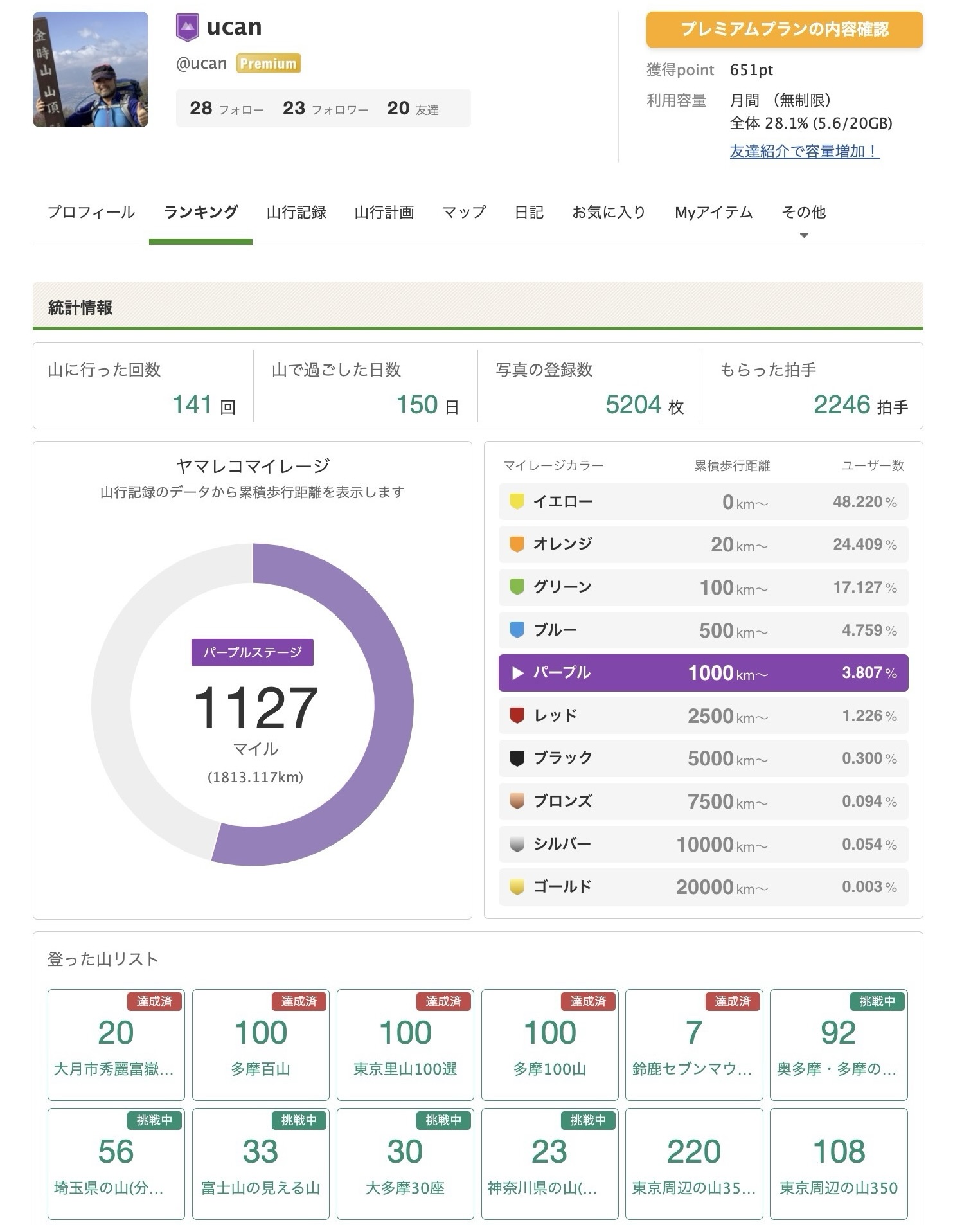Click the play arrow on パープル row
The height and width of the screenshot is (1225, 980).
(x=517, y=673)
